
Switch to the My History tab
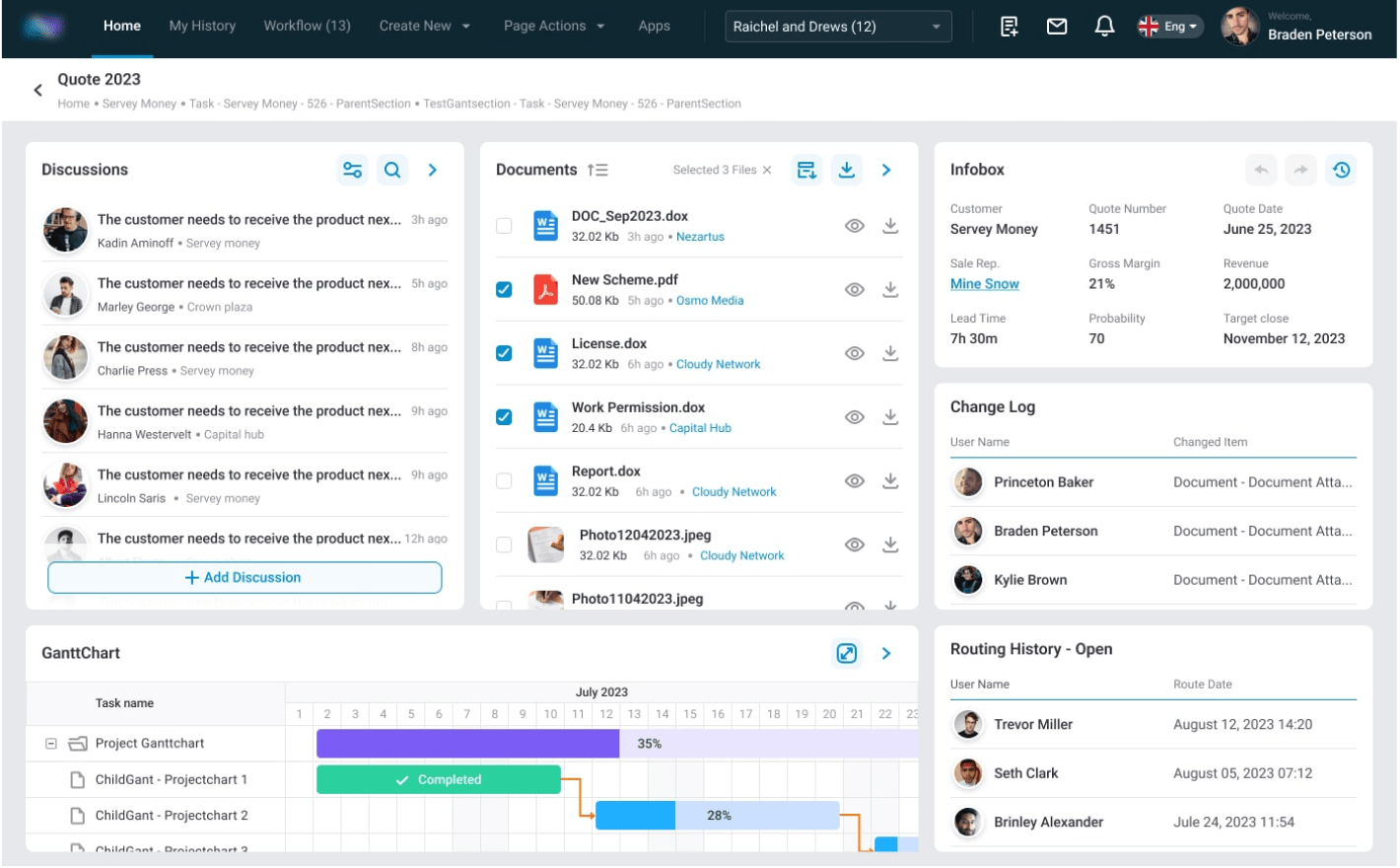pos(202,26)
